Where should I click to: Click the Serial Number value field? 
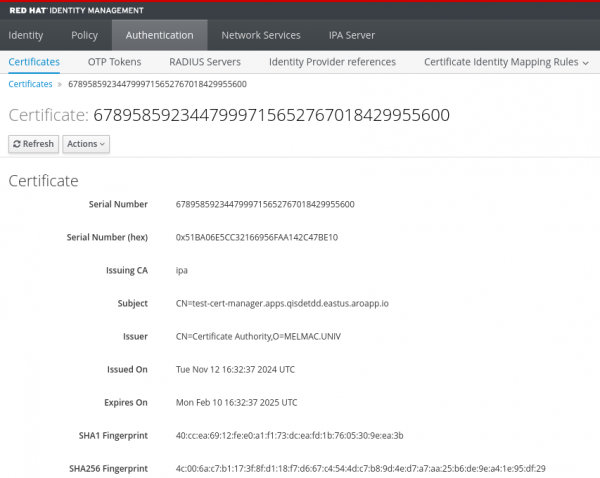pos(265,205)
